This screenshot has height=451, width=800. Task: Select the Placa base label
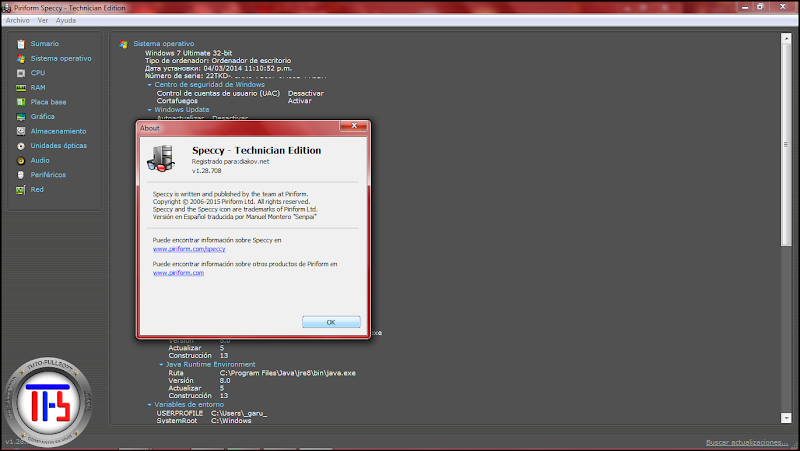pyautogui.click(x=48, y=102)
